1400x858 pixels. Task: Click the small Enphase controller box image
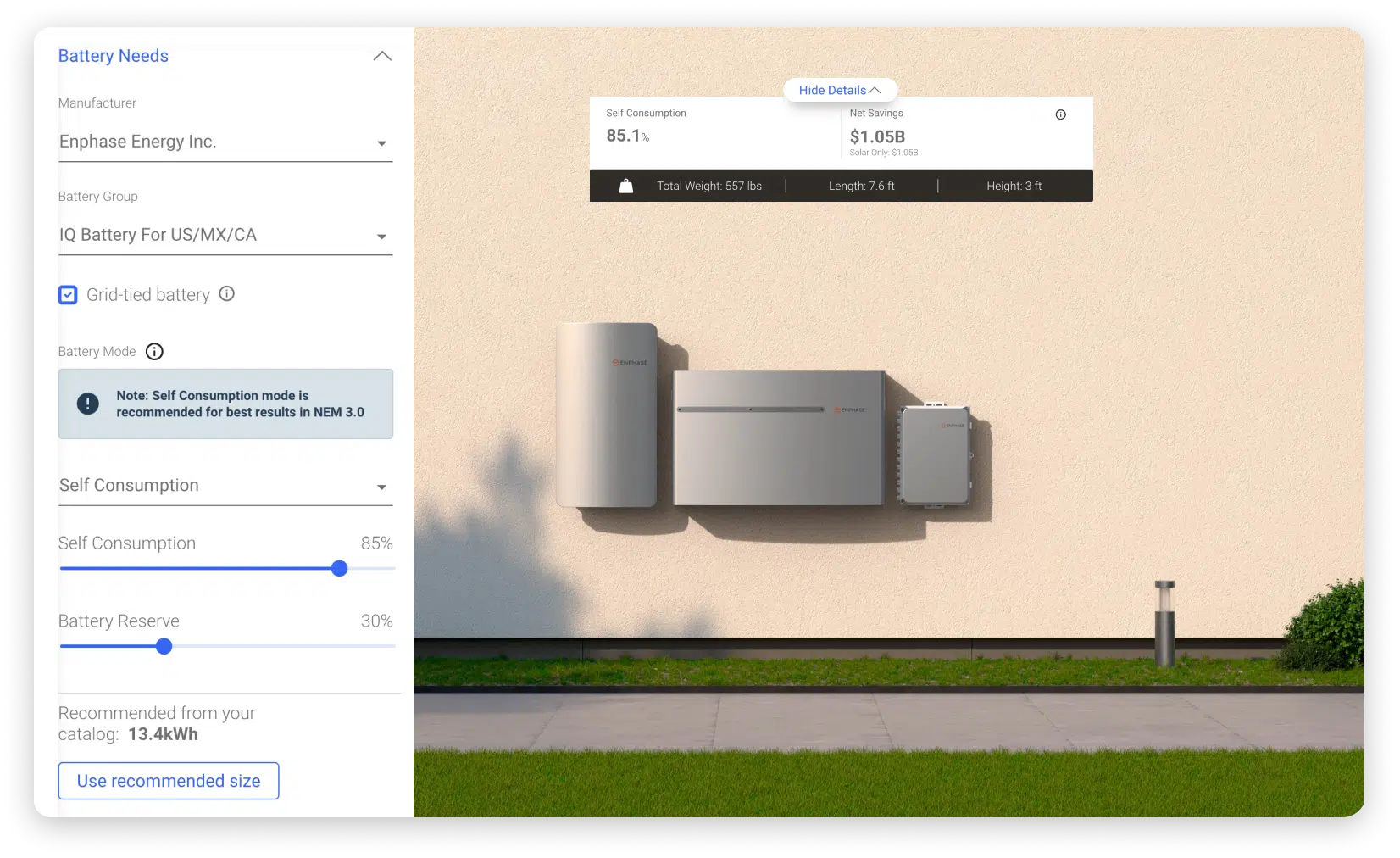tap(936, 455)
